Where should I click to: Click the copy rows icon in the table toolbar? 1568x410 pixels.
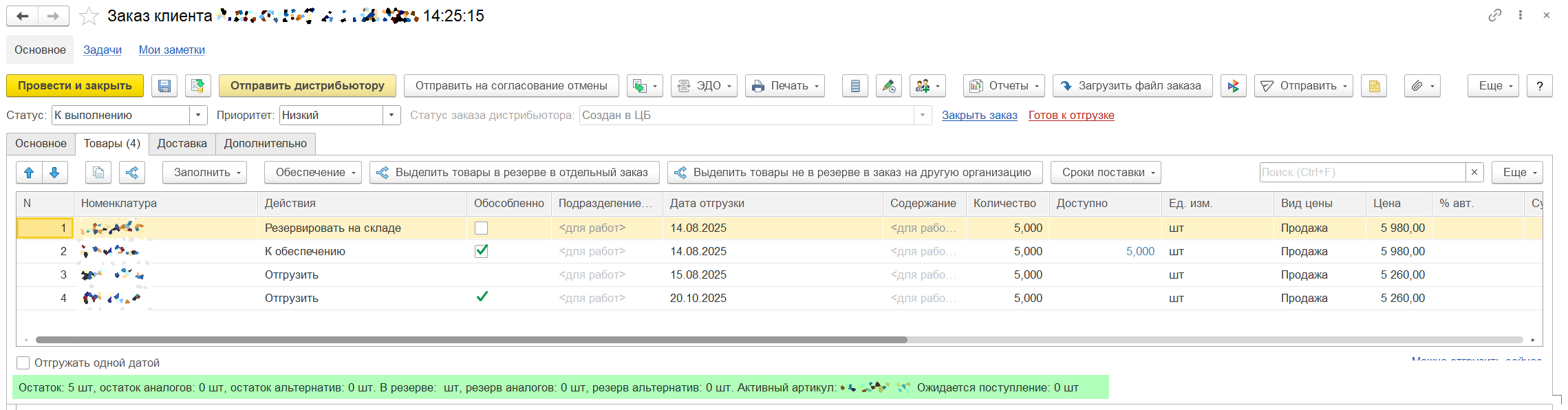[x=98, y=173]
